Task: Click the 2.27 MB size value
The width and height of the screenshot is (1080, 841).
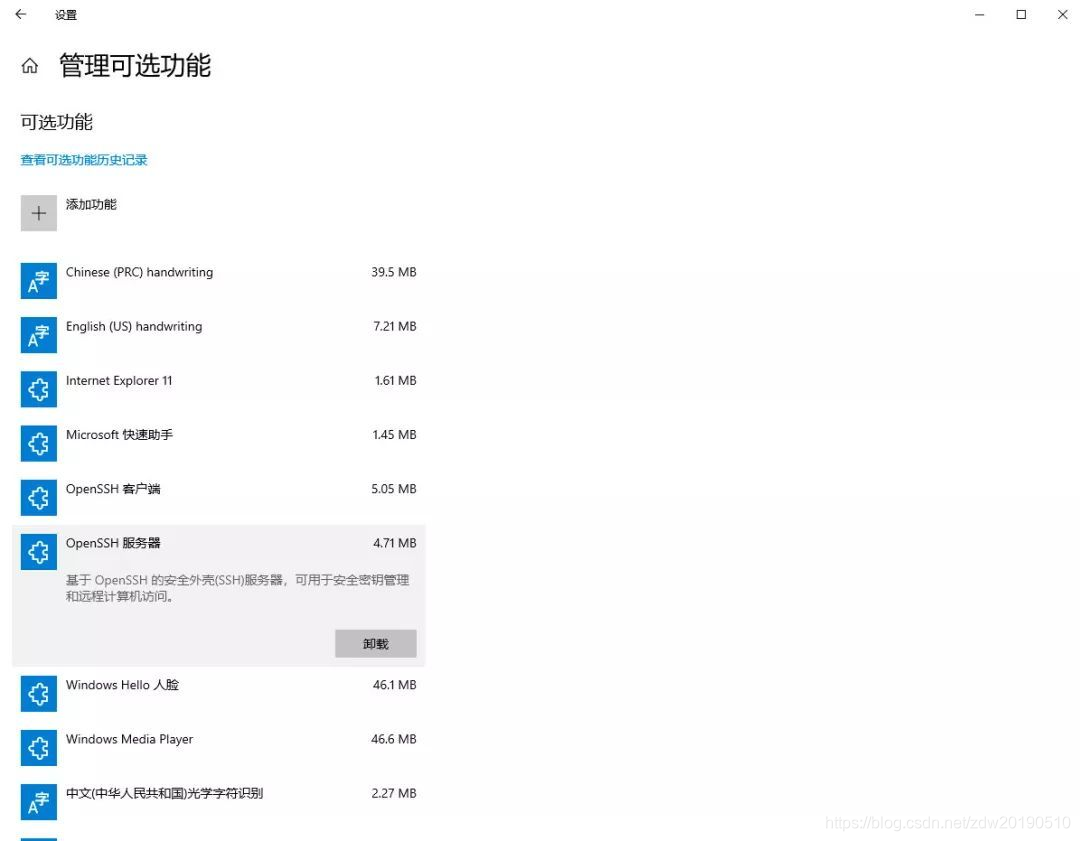Action: pos(393,793)
